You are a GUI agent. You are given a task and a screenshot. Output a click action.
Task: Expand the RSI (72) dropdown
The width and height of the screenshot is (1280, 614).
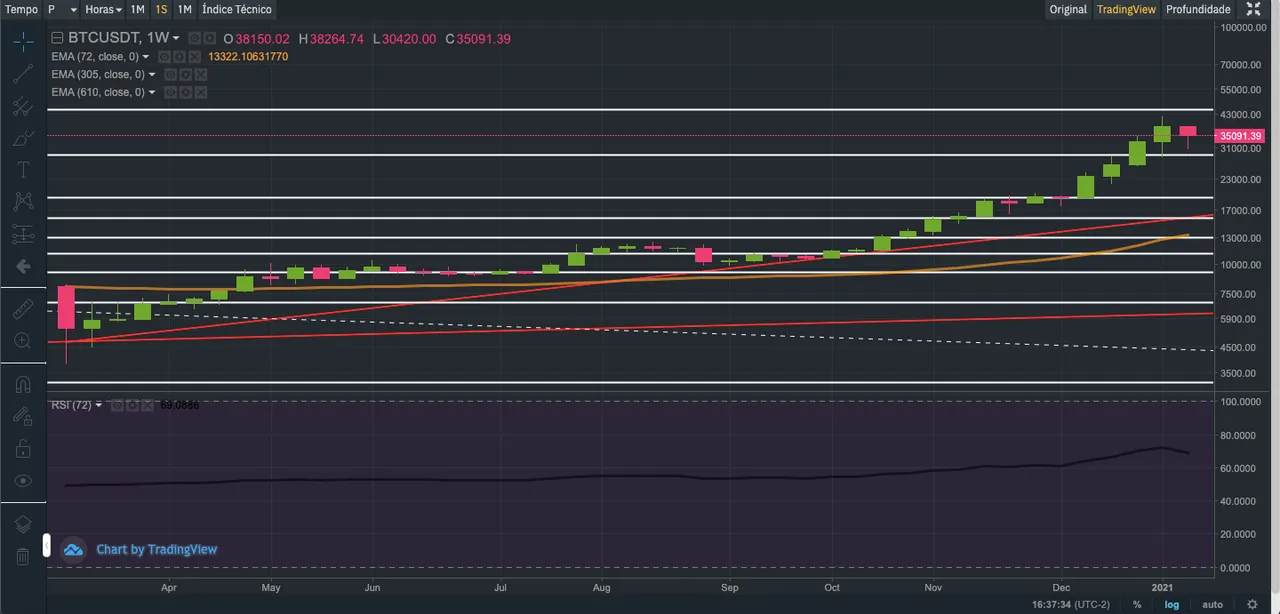pos(99,405)
